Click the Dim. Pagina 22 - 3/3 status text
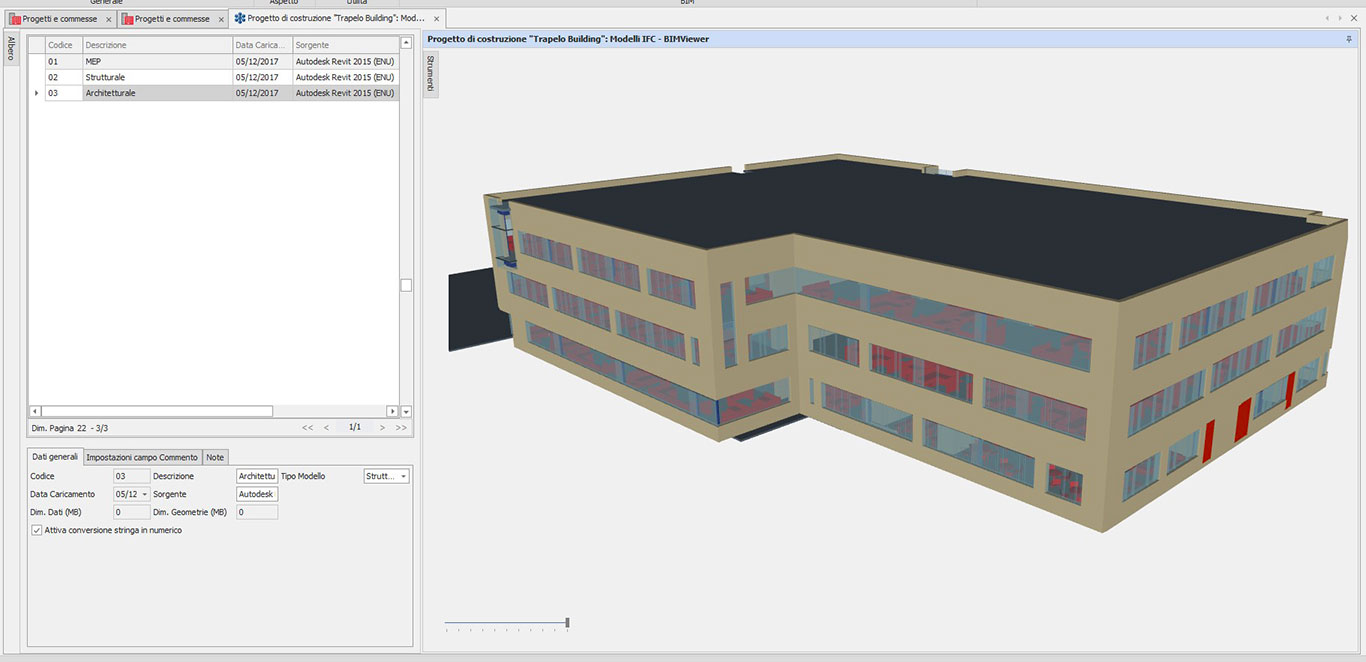This screenshot has width=1366, height=662. 70,427
